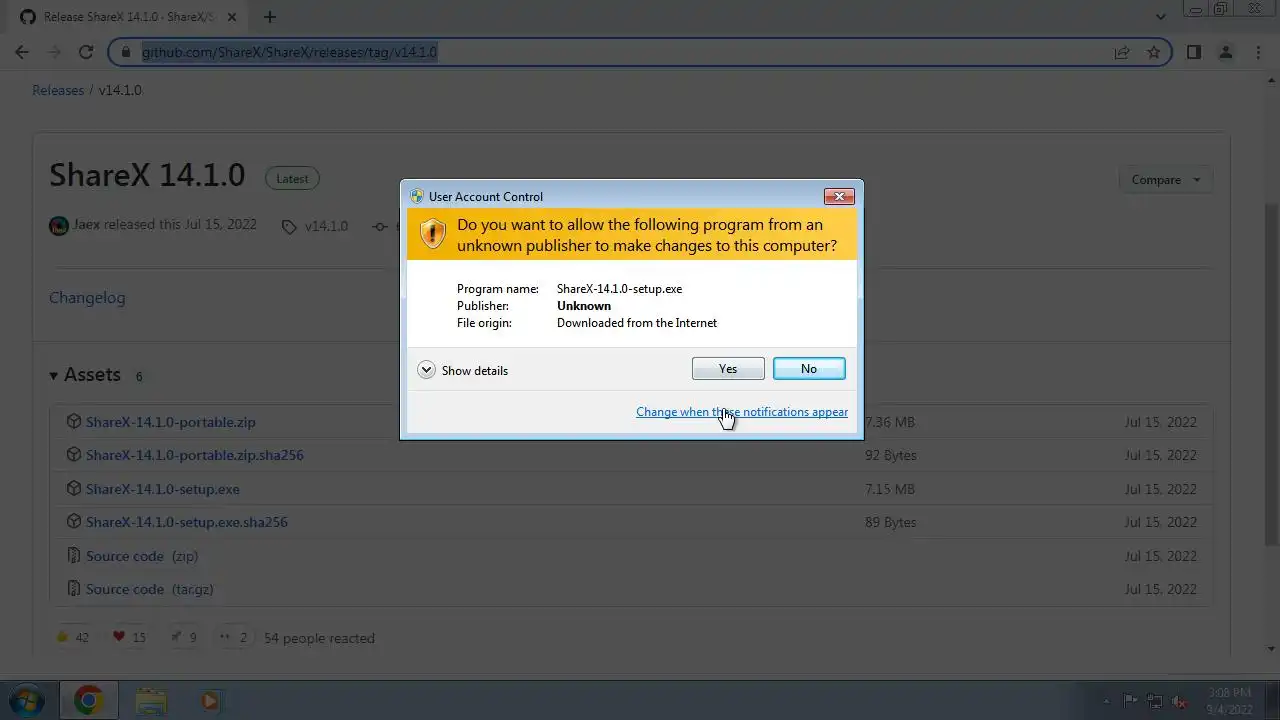The image size is (1280, 720).
Task: Click the Chrome forward arrow
Action: (54, 52)
